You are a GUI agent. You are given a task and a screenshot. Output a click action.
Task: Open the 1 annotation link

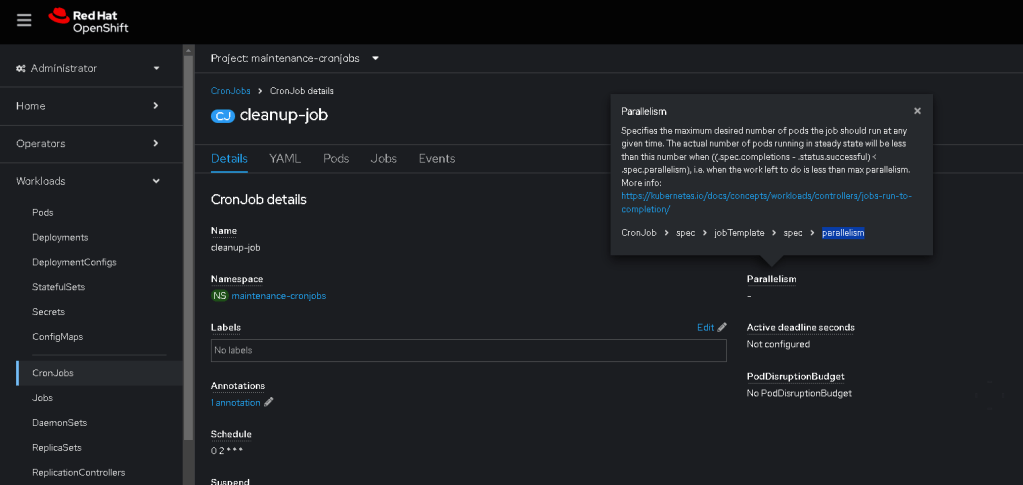coord(236,403)
